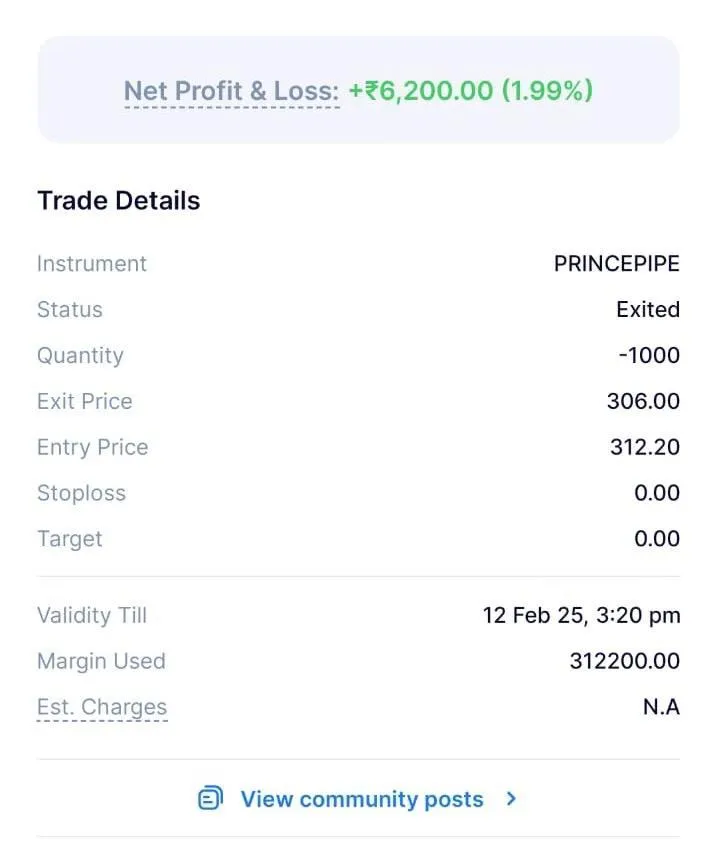Viewport: 717px width, 860px height.
Task: Click the Stoploss value 0.00
Action: [657, 493]
